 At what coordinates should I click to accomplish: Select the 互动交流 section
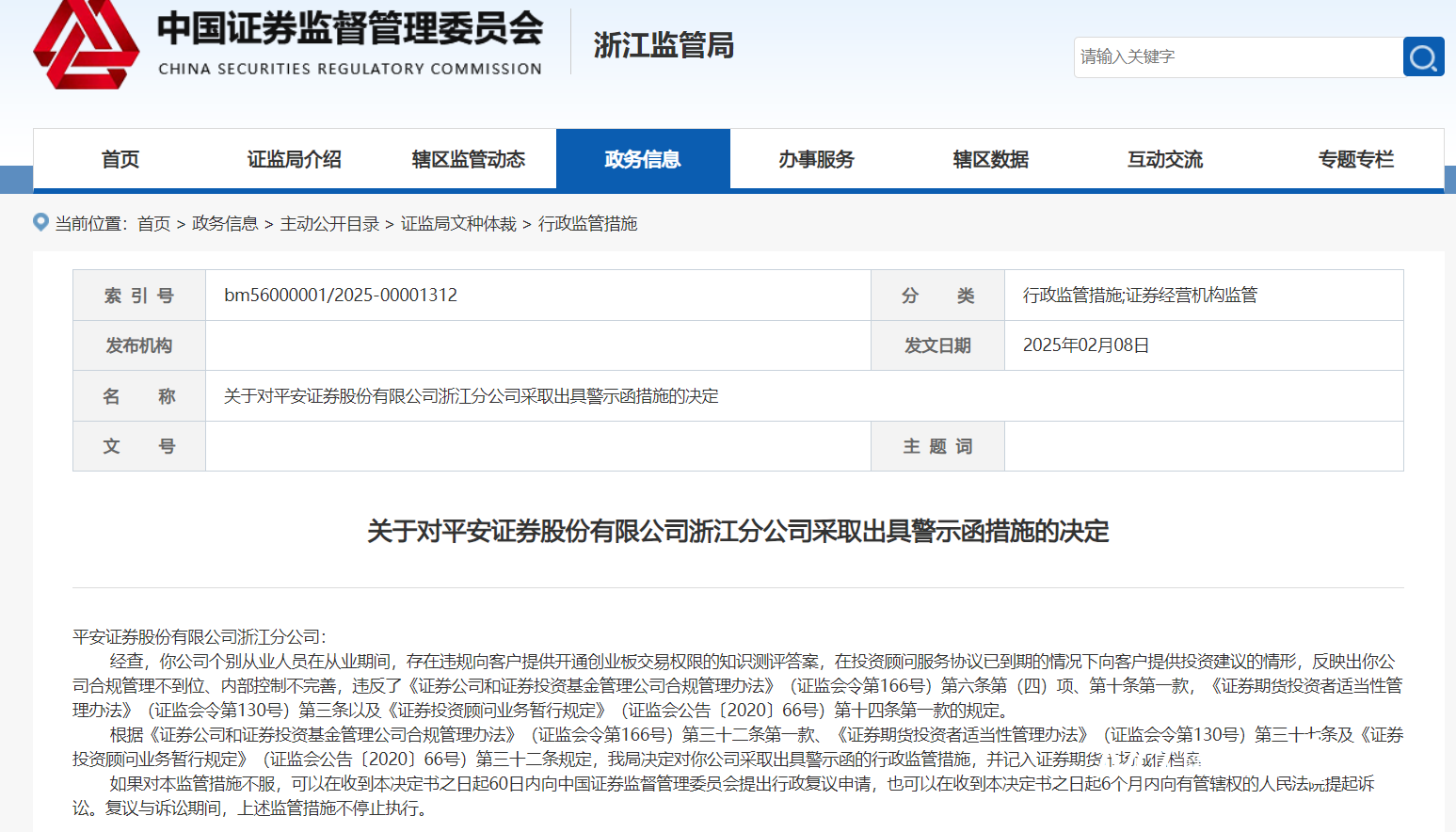coord(1164,159)
